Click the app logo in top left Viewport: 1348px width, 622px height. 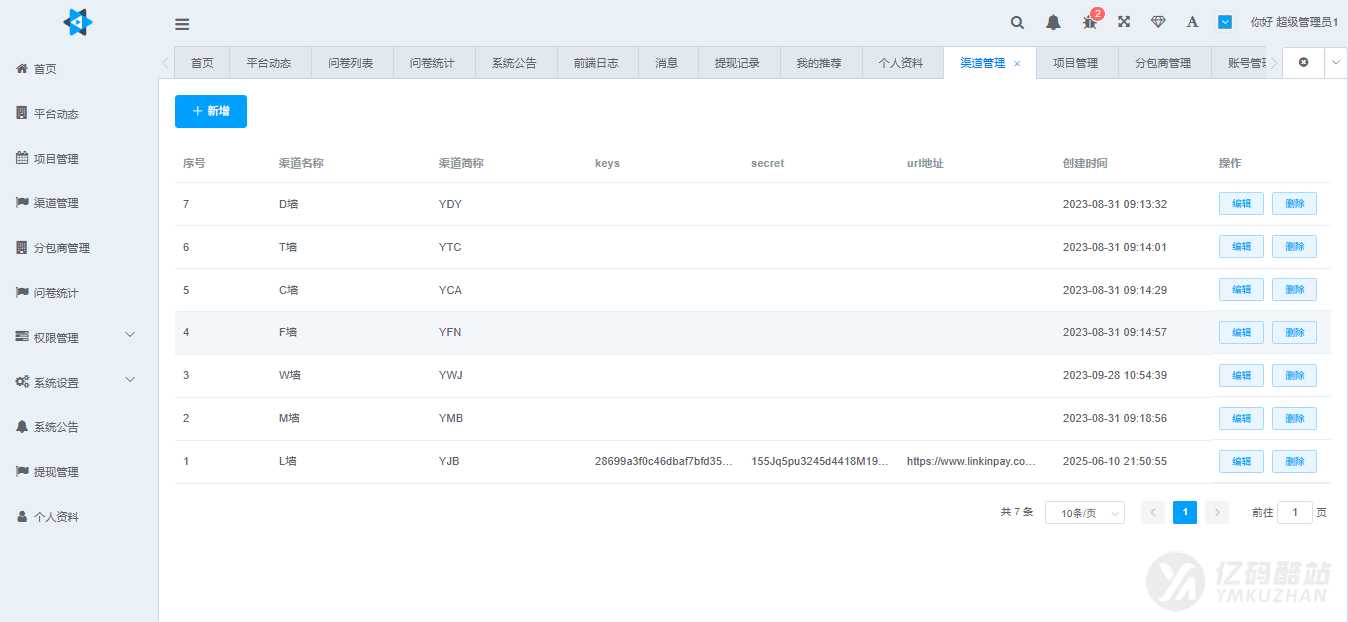(78, 22)
